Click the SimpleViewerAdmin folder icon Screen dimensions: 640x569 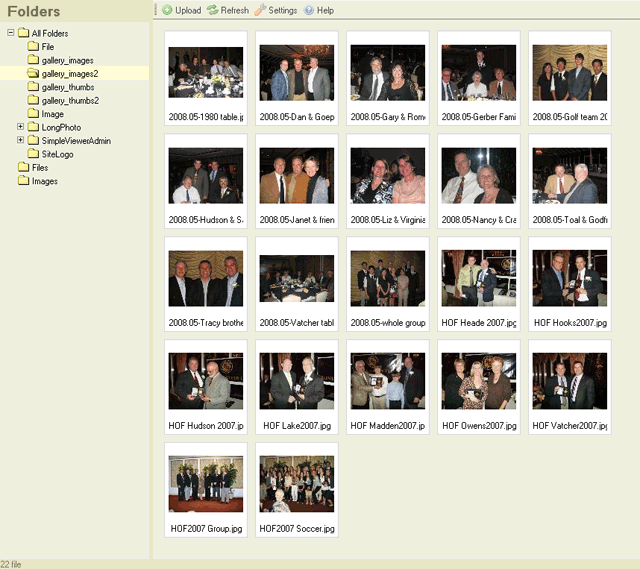point(33,140)
